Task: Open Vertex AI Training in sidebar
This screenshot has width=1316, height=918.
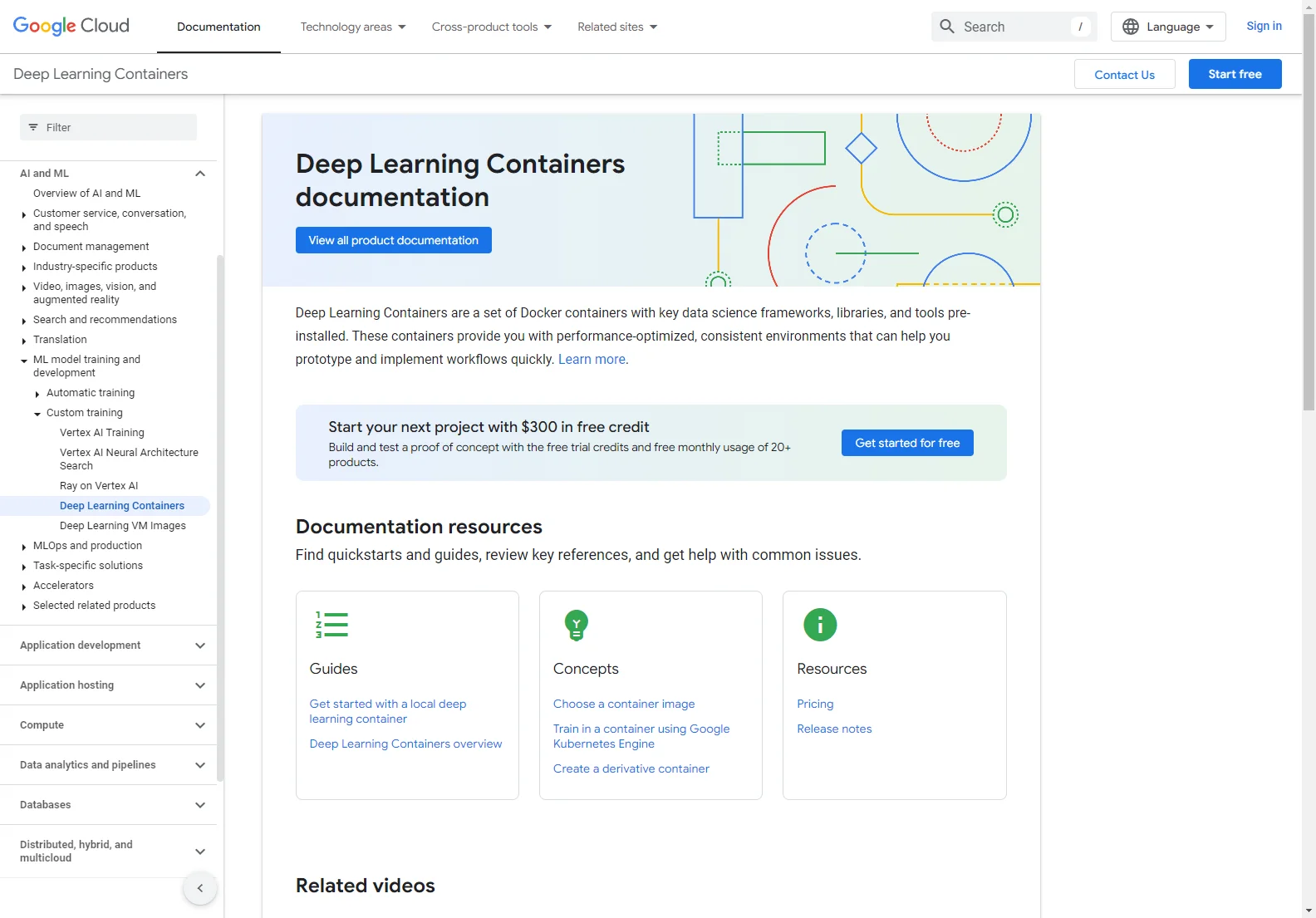Action: [102, 433]
